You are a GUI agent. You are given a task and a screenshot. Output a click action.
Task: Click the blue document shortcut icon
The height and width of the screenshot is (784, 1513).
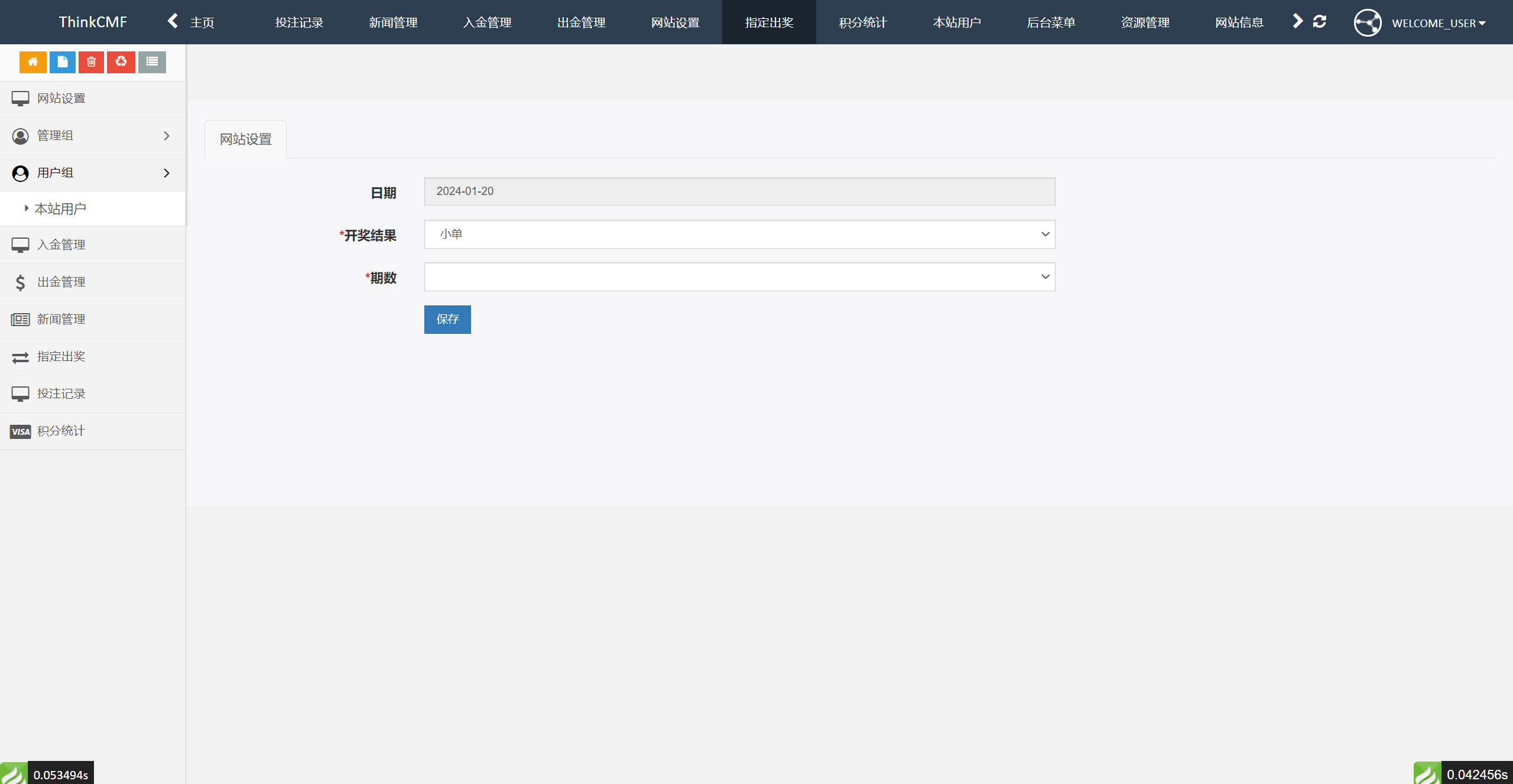point(62,62)
